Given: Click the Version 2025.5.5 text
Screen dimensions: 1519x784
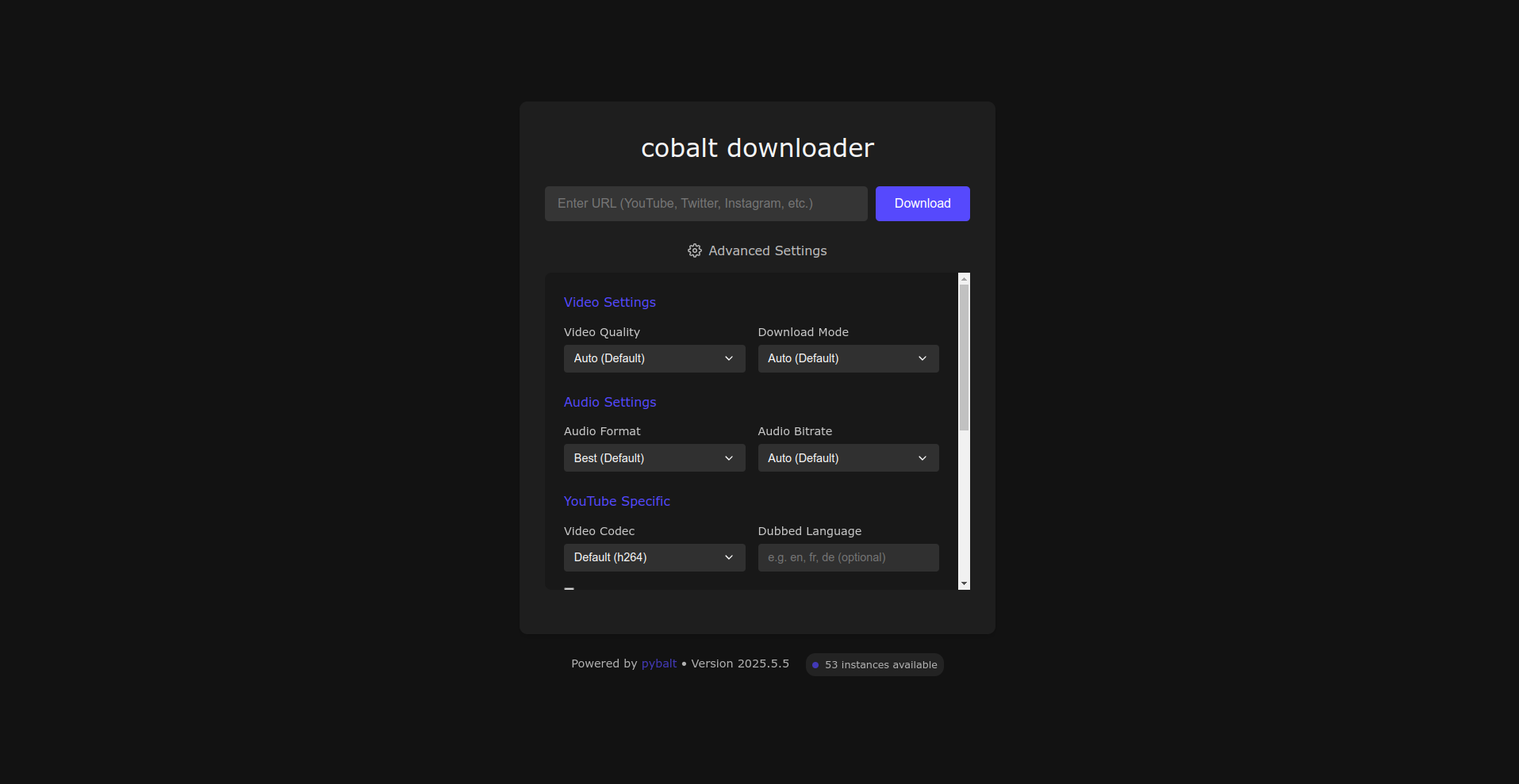Looking at the screenshot, I should click(740, 664).
